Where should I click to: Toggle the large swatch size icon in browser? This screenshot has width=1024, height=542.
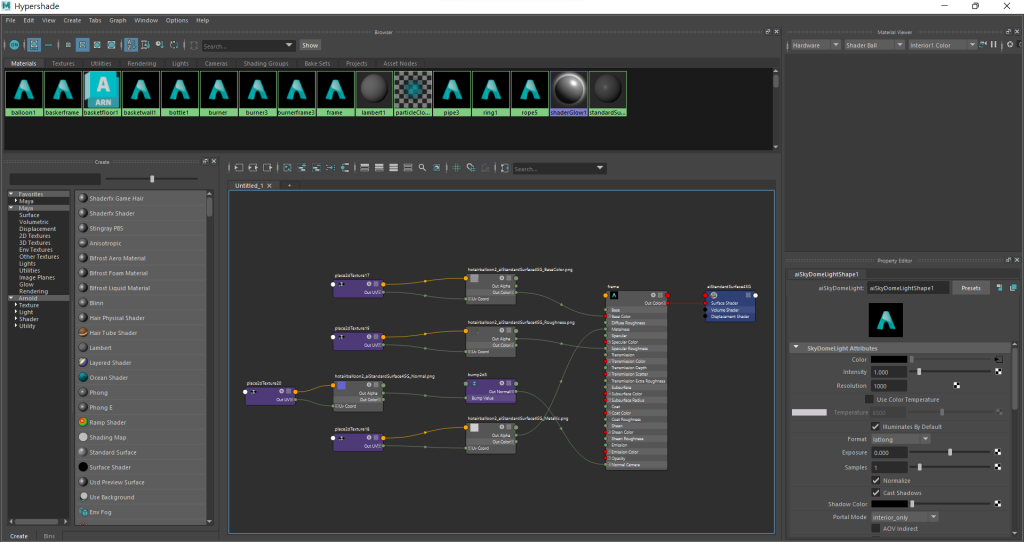pos(97,45)
